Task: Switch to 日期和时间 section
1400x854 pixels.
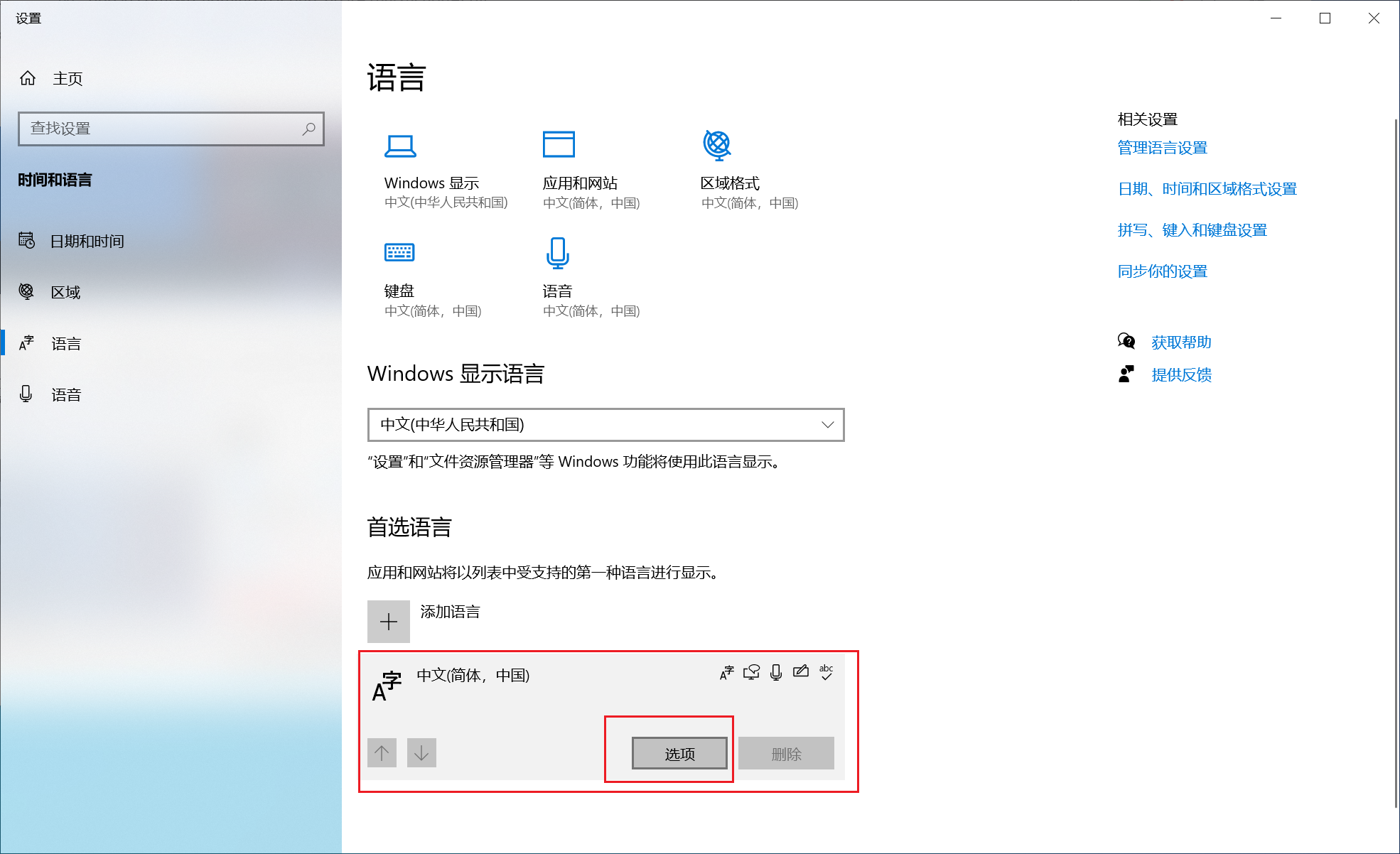Action: coord(87,240)
